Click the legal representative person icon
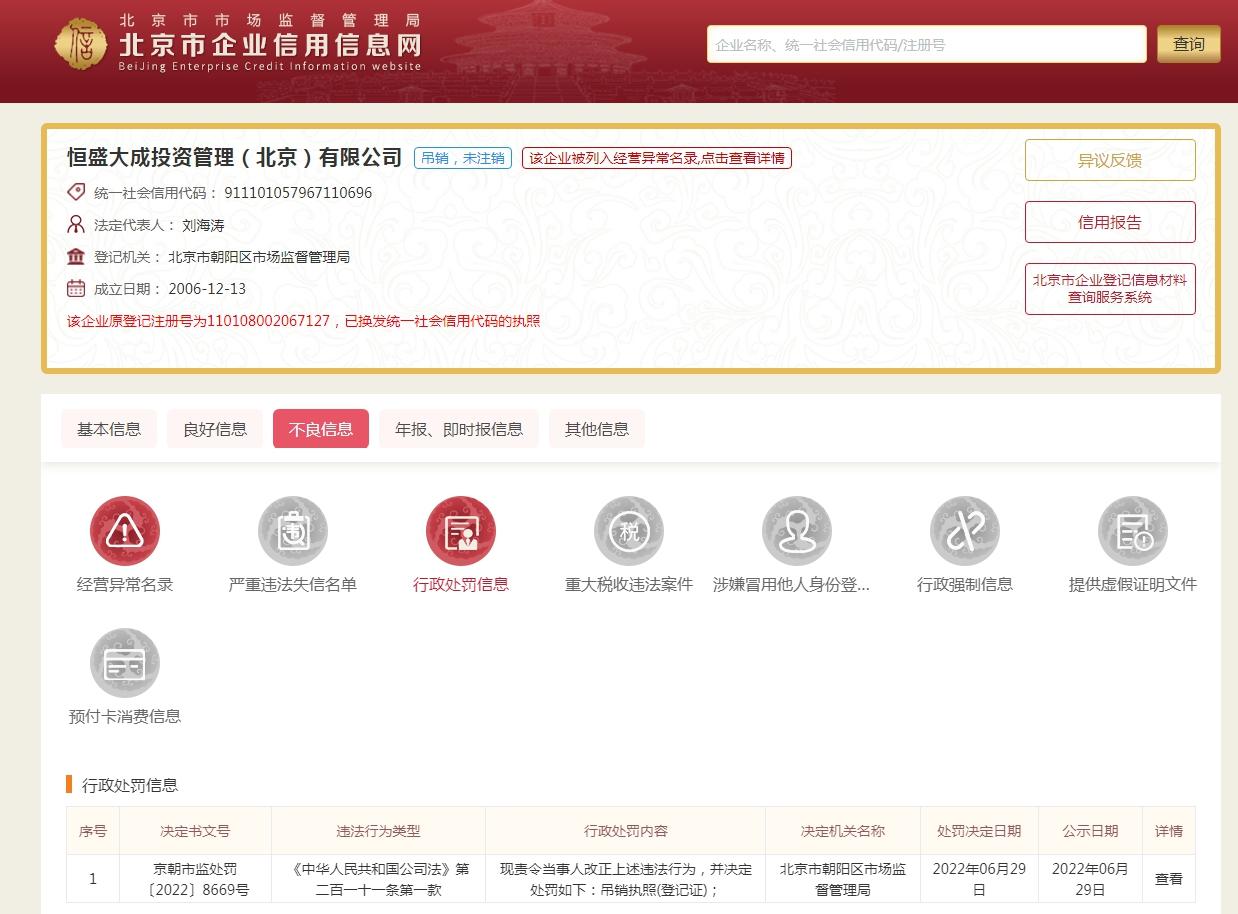Viewport: 1238px width, 914px height. (76, 224)
